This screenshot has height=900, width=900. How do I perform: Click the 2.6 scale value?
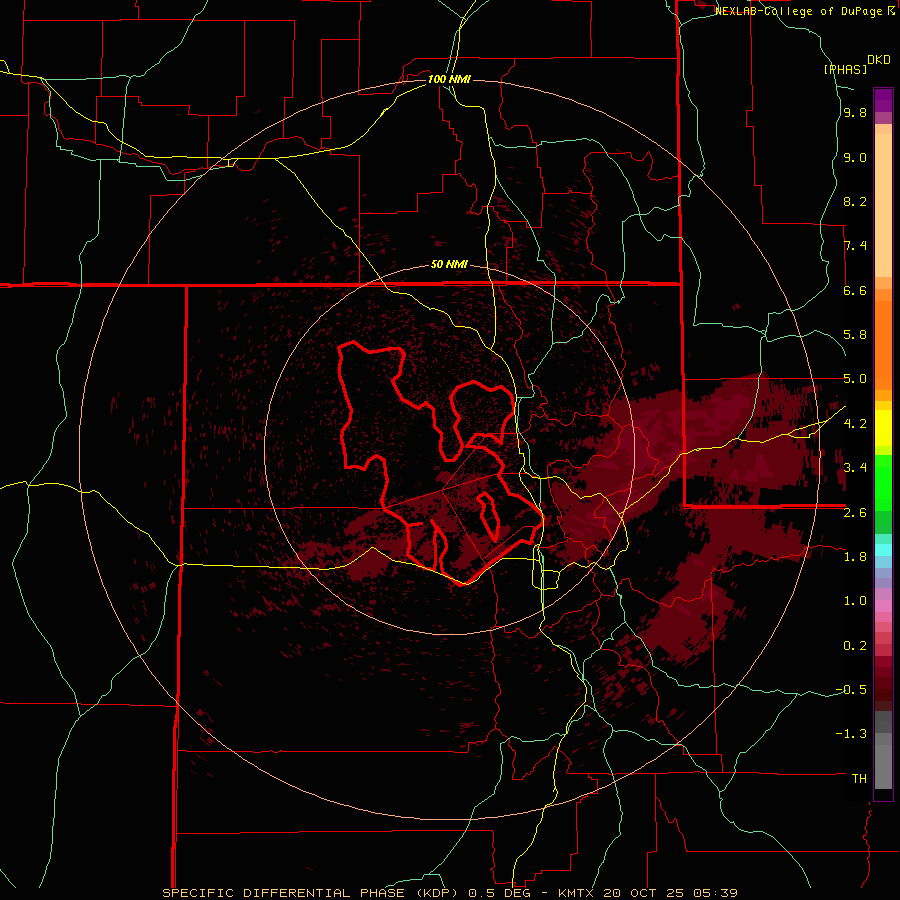[855, 513]
